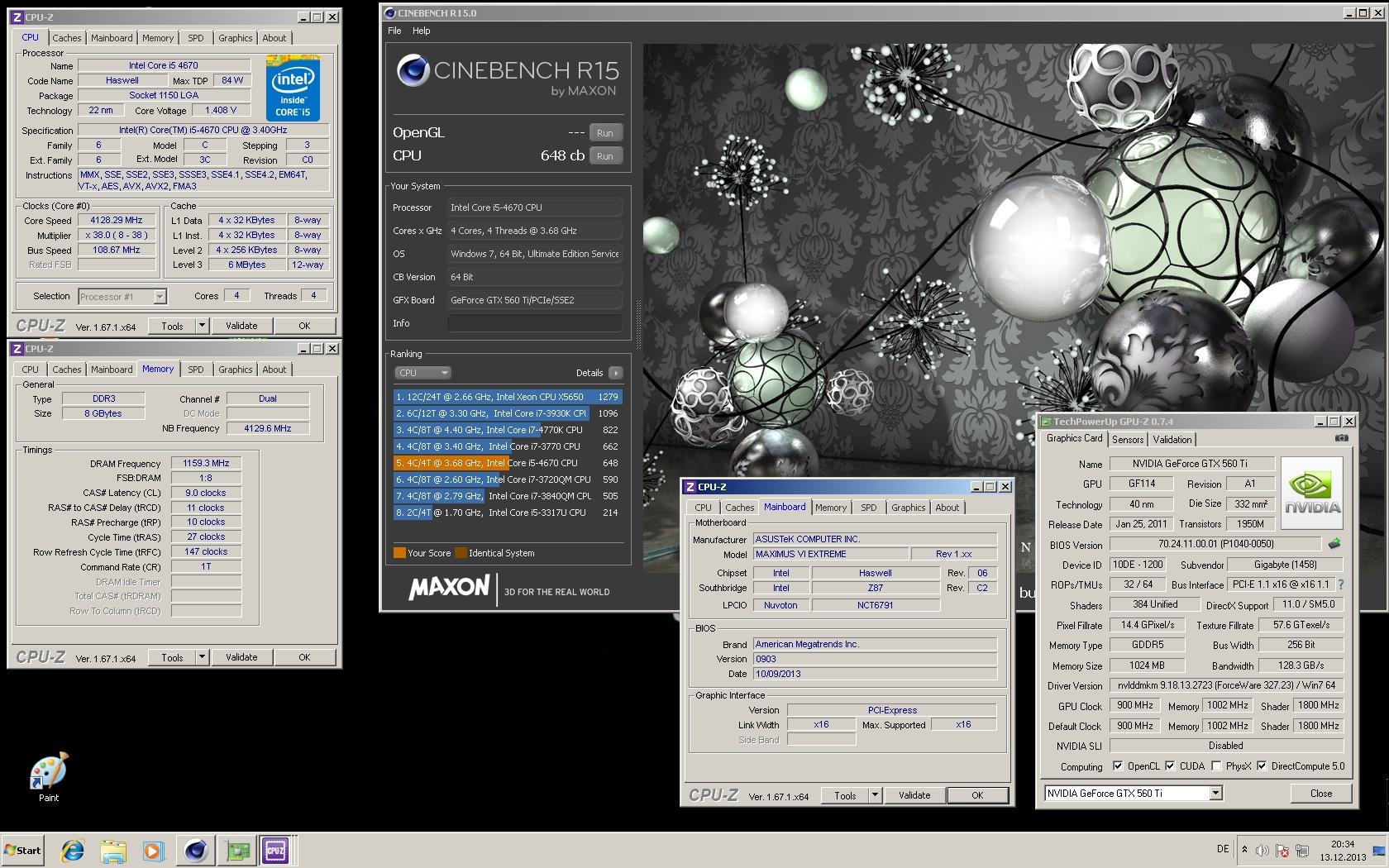Viewport: 1389px width, 868px height.
Task: Launch Windows Media Player from taskbar
Action: 153,851
